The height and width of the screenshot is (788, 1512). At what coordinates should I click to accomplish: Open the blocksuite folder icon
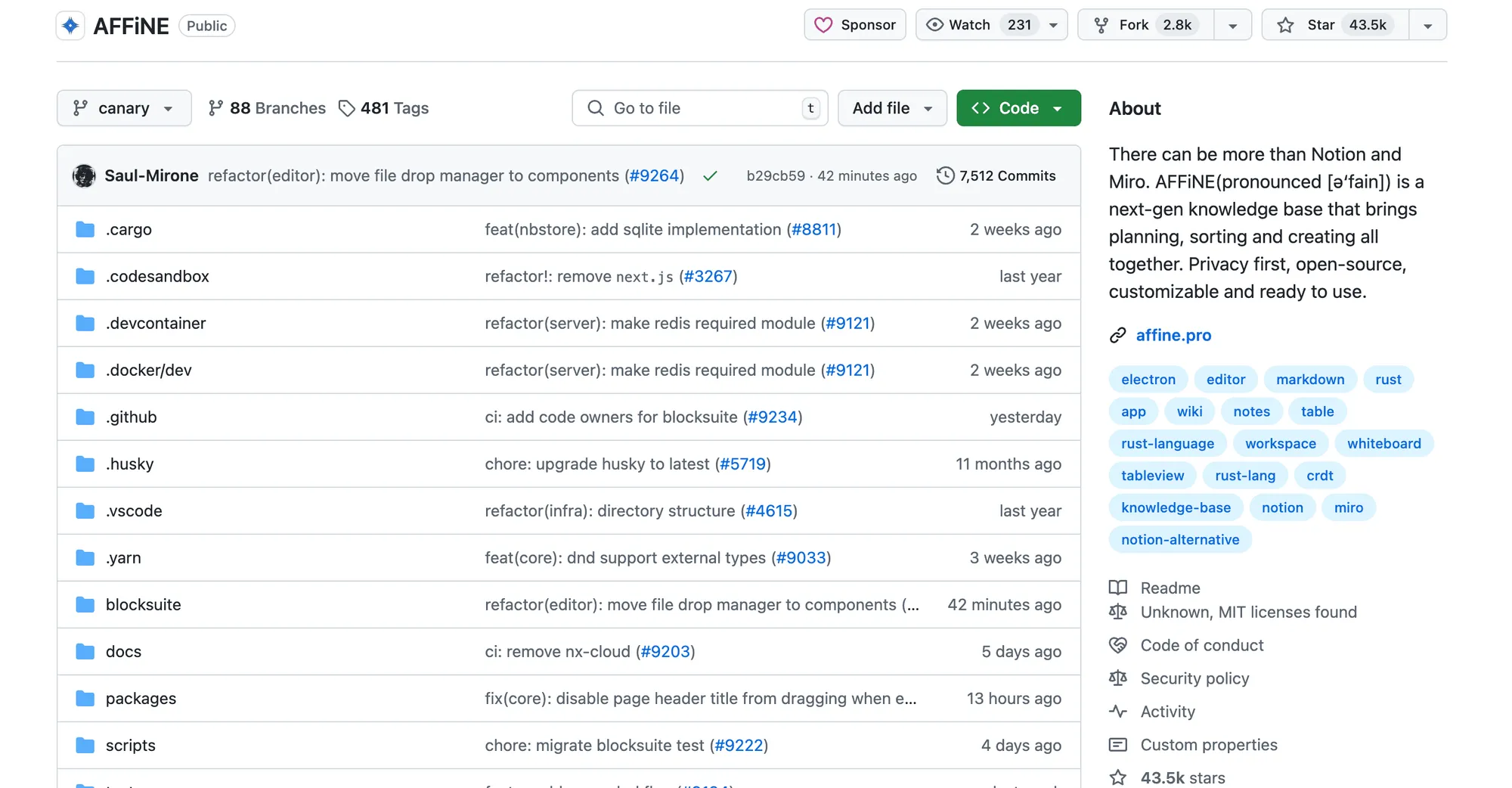[x=84, y=604]
